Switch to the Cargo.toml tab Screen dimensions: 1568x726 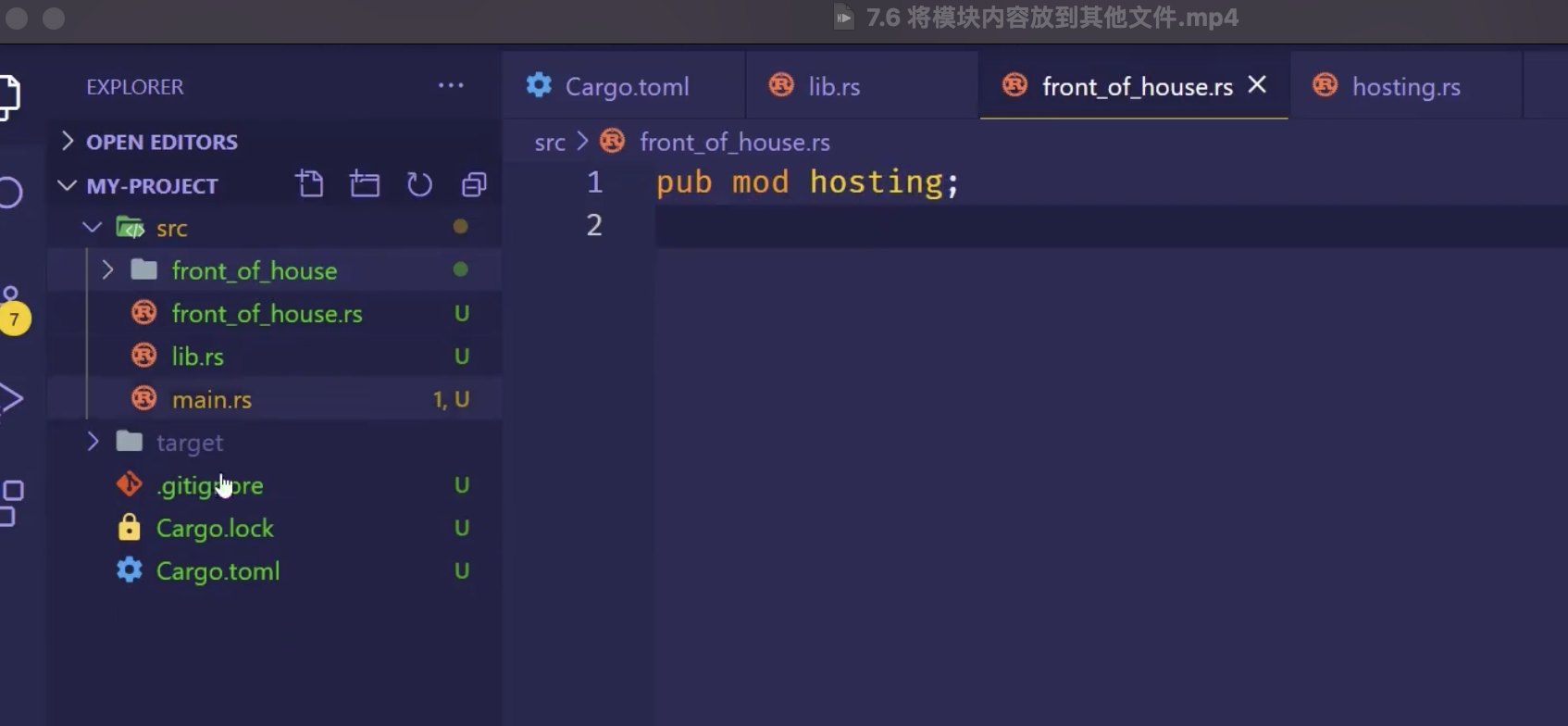click(626, 87)
